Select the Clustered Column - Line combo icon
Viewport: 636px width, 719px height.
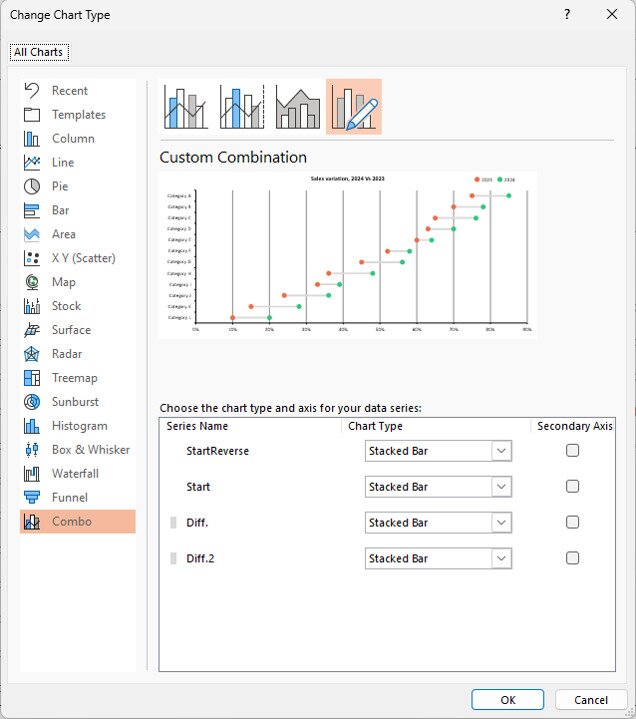(186, 107)
